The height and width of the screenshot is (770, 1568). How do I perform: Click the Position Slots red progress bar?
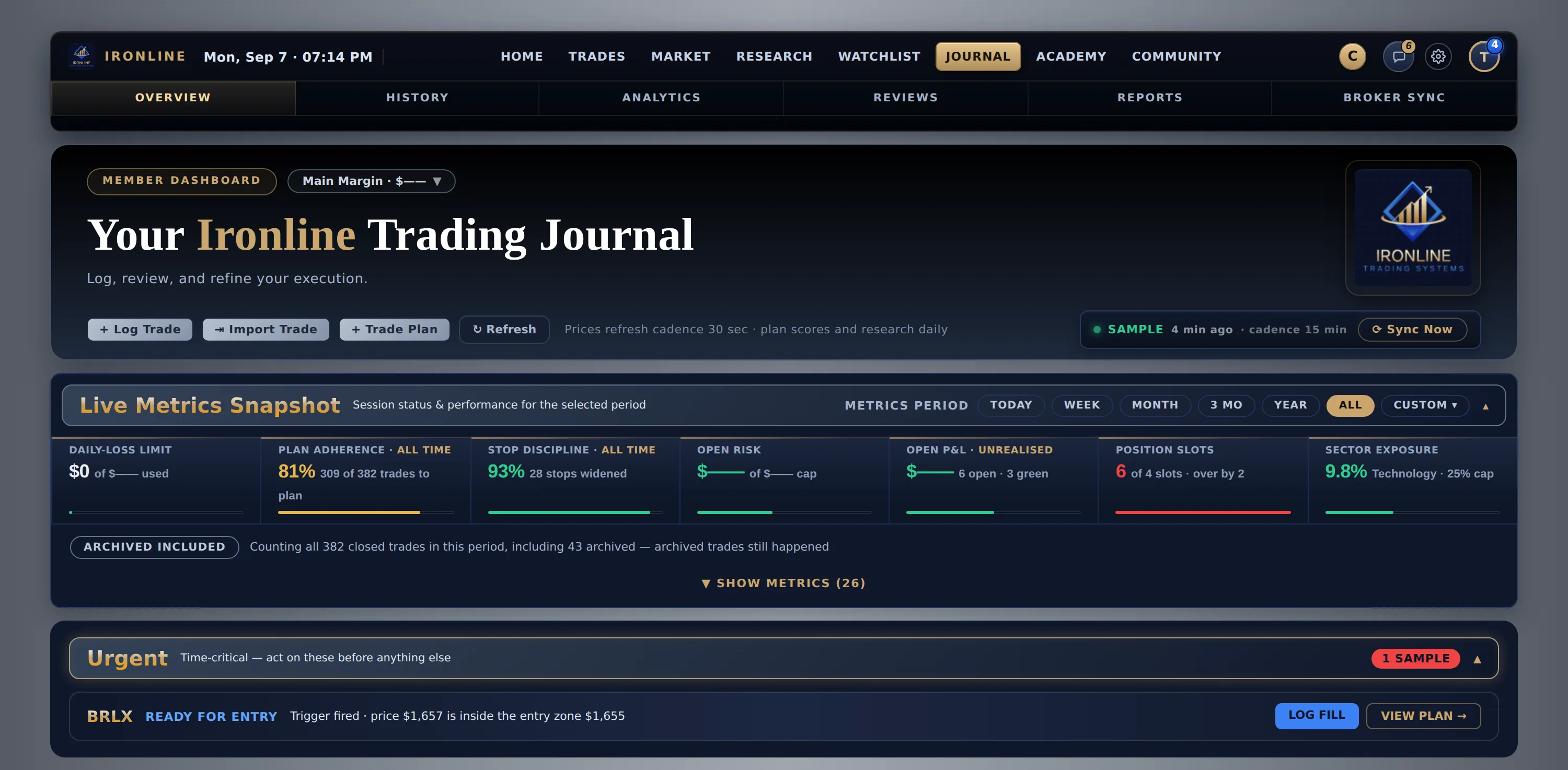[x=1203, y=513]
